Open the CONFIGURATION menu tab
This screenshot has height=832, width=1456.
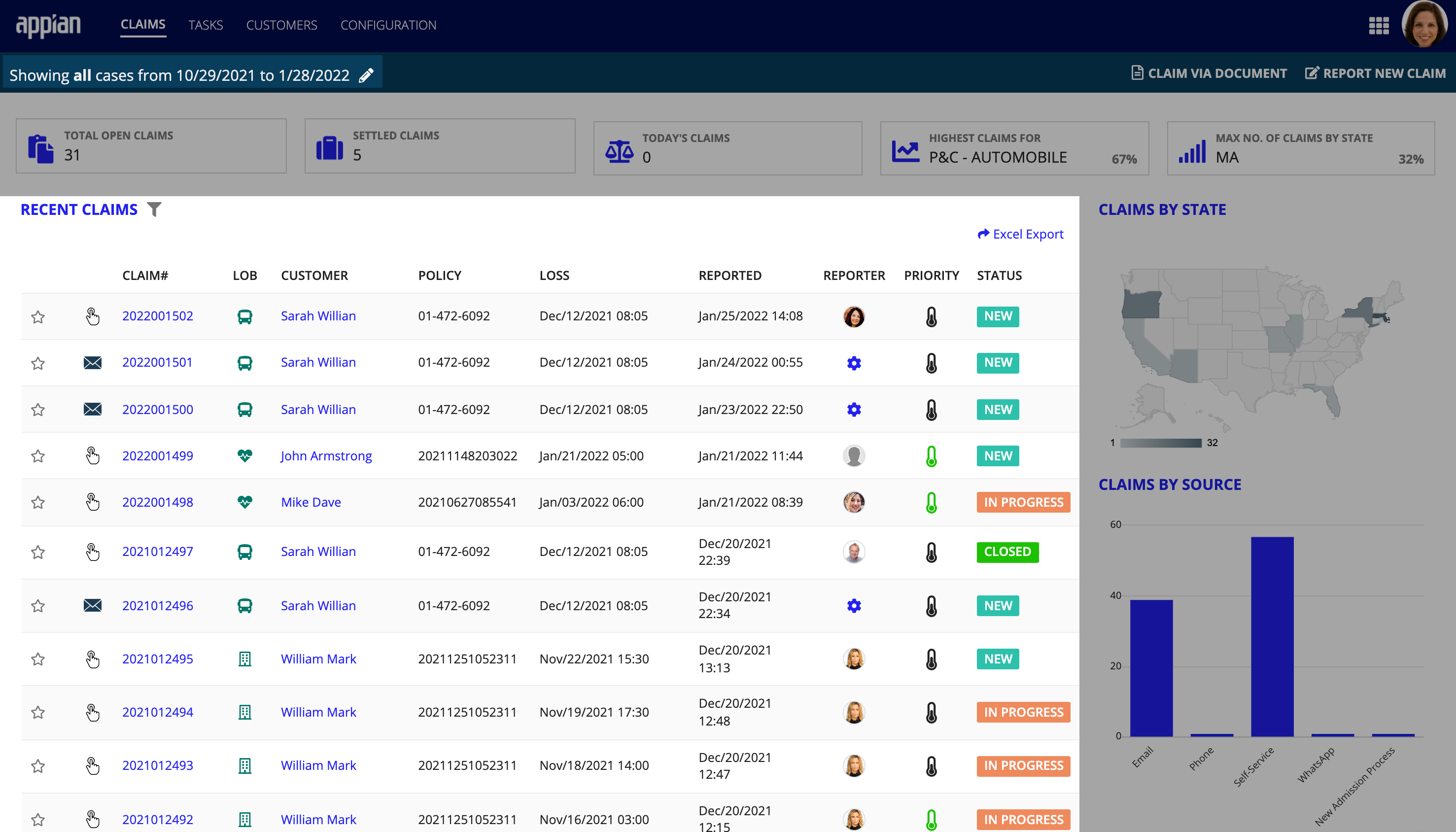coord(388,26)
